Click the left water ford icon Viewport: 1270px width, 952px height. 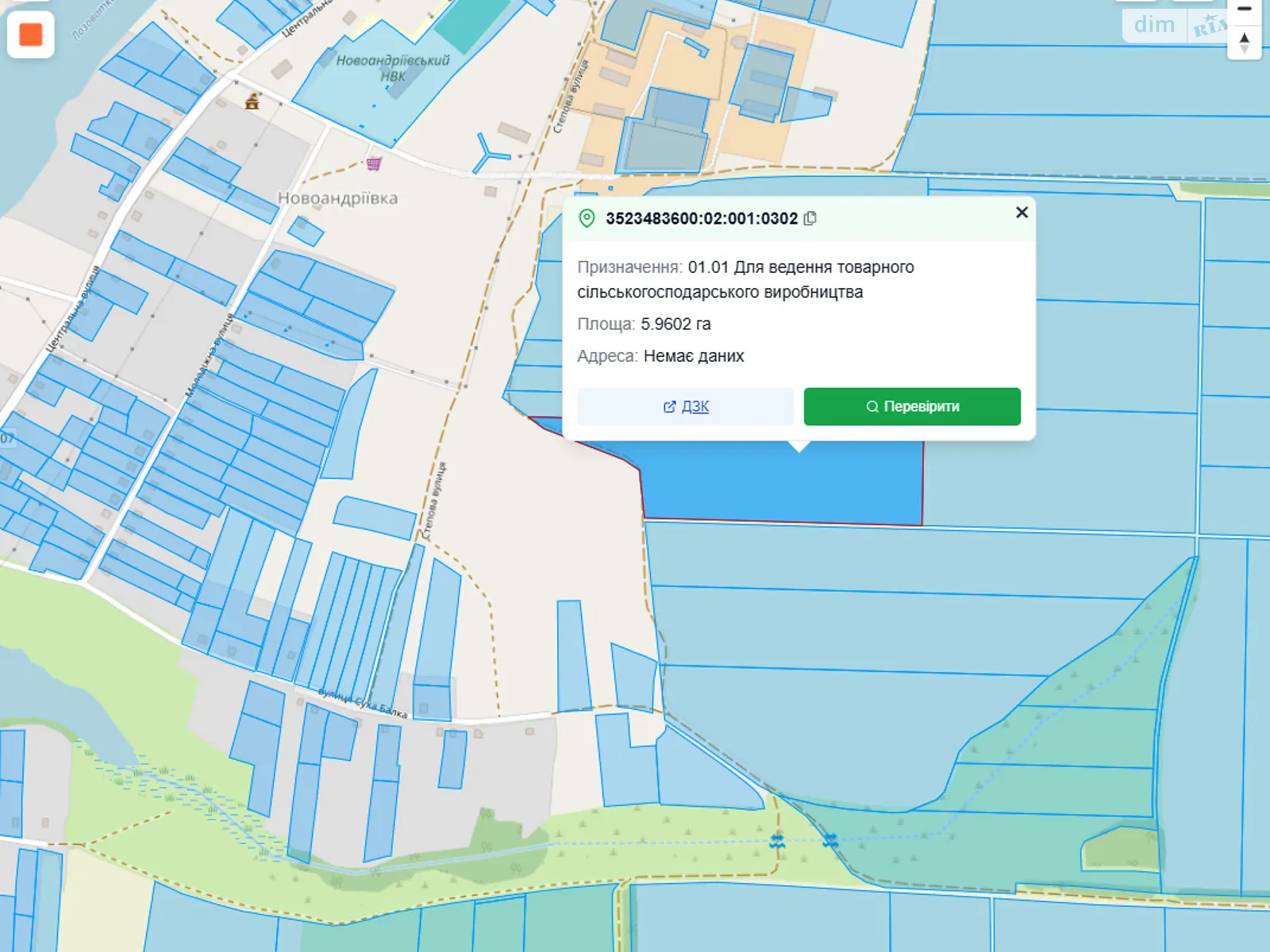(777, 841)
